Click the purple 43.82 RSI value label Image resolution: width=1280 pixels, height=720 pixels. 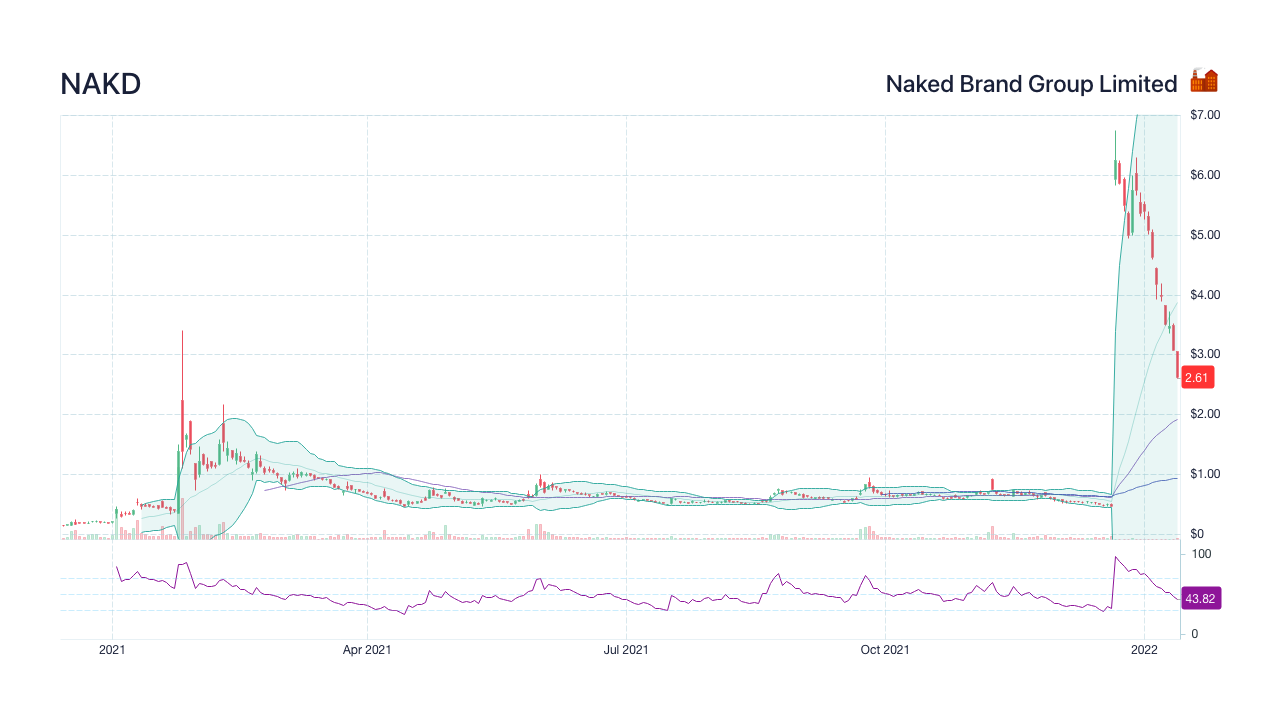tap(1200, 598)
